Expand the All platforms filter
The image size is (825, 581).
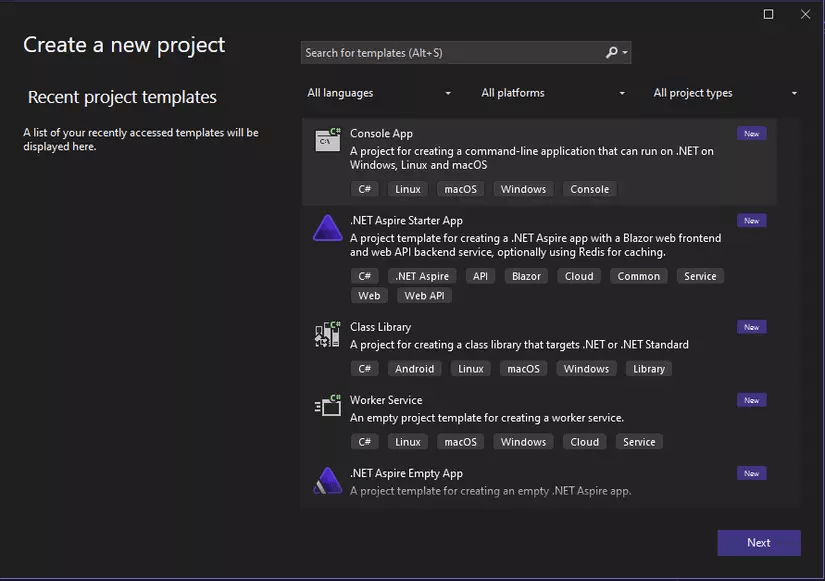point(553,93)
